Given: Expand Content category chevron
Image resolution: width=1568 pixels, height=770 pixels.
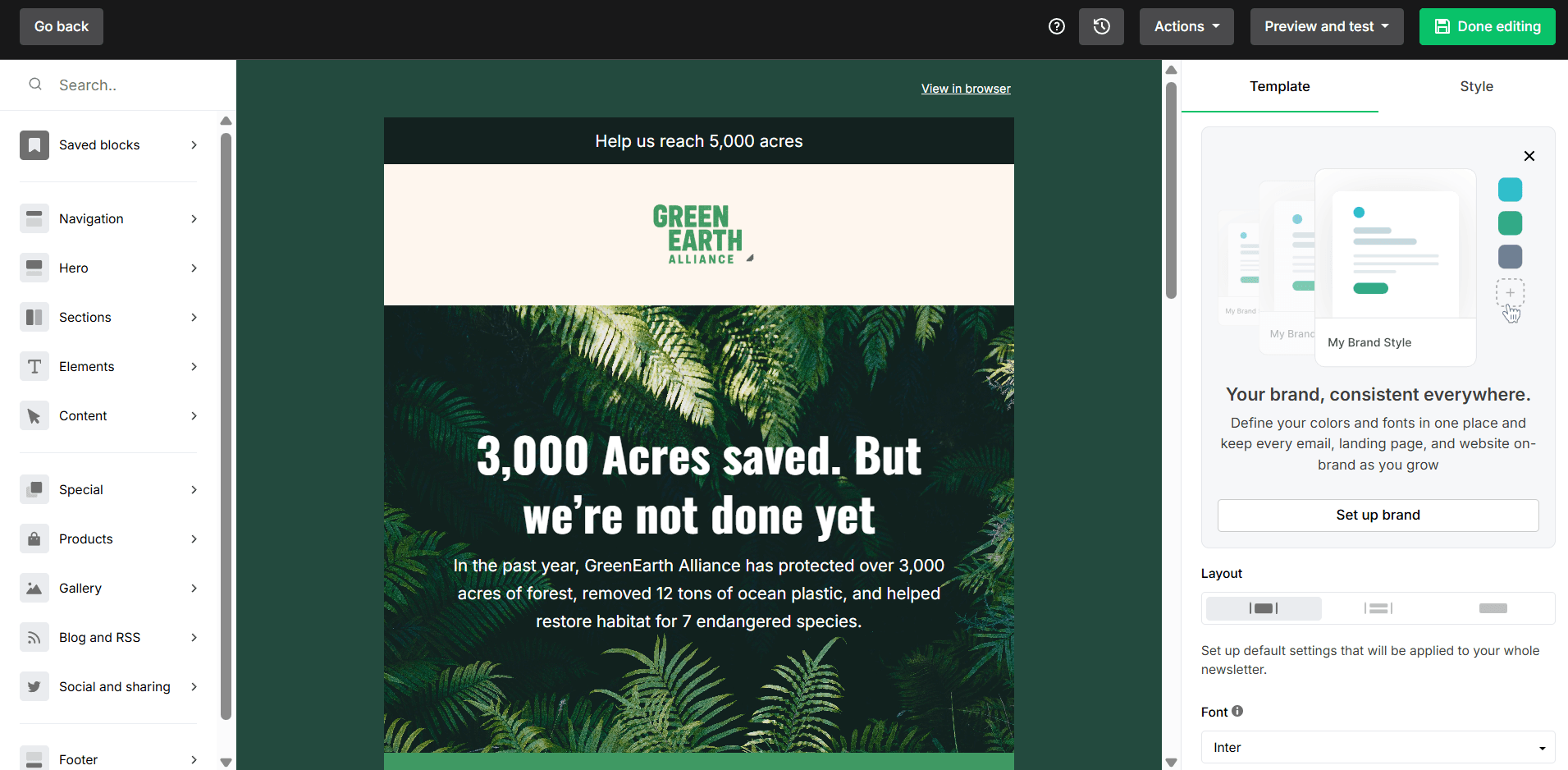Looking at the screenshot, I should (194, 416).
